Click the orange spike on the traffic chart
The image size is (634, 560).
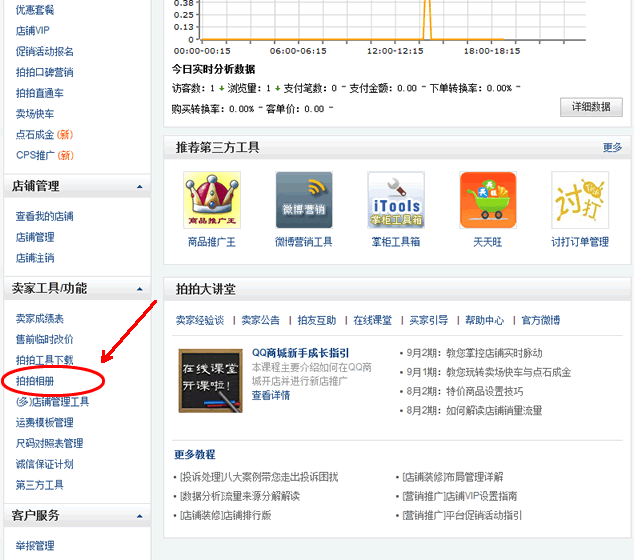click(x=427, y=18)
